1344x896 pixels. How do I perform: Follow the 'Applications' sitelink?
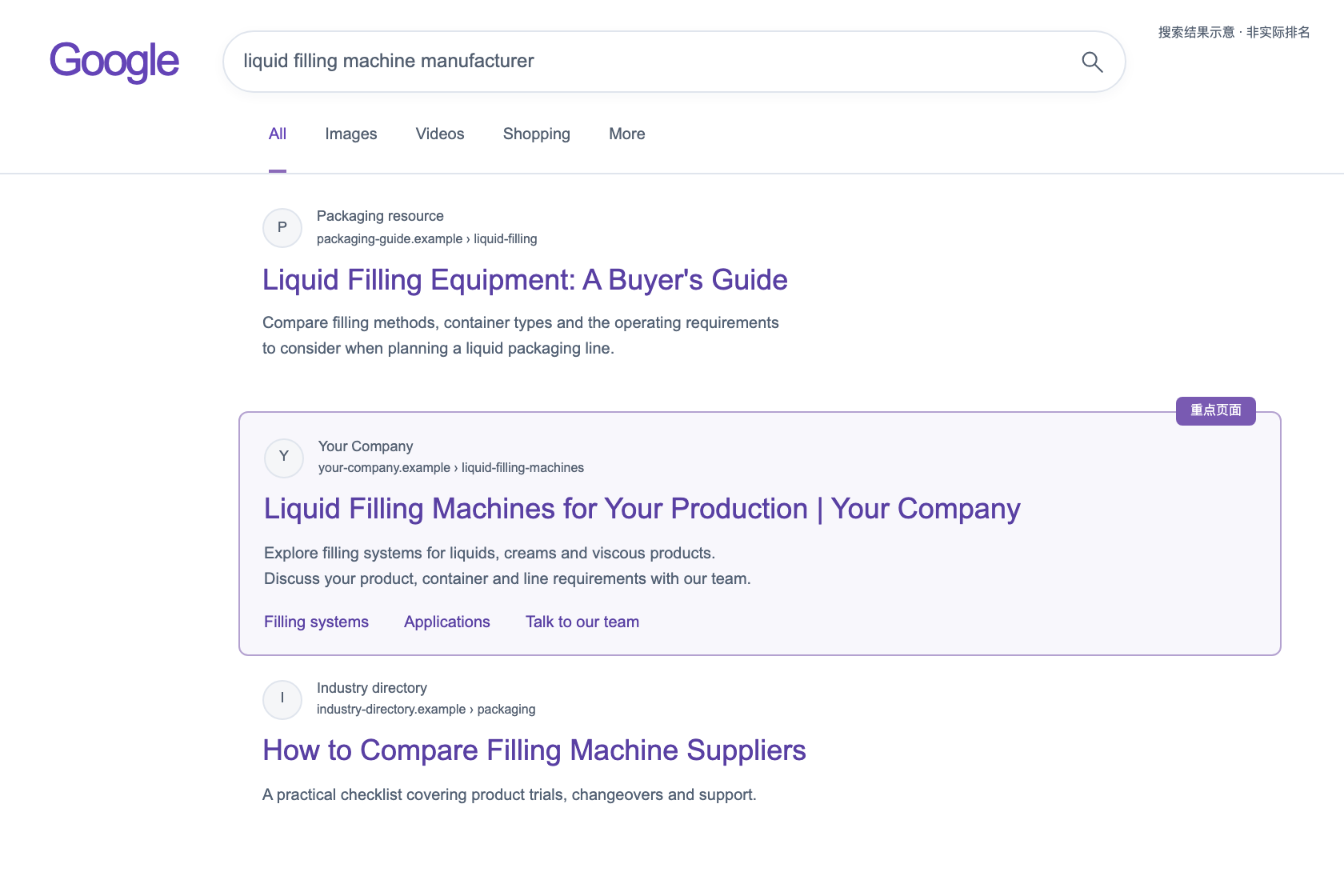pos(447,622)
